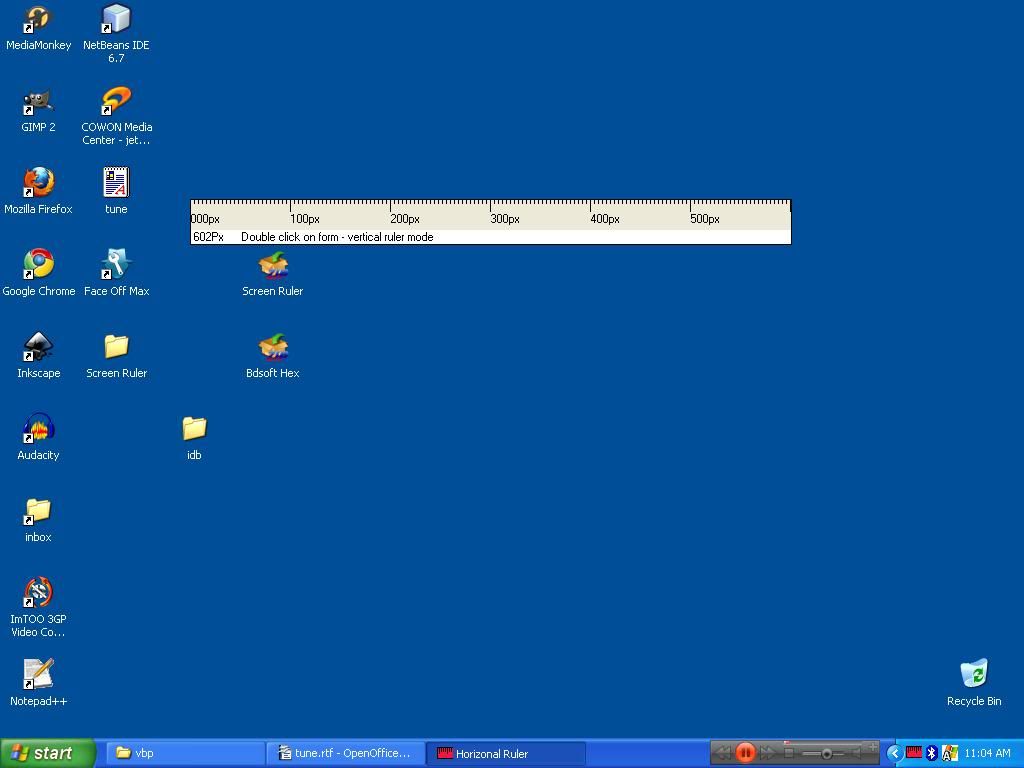Pause playback in the taskbar media player
Viewport: 1024px width, 768px height.
[x=745, y=753]
